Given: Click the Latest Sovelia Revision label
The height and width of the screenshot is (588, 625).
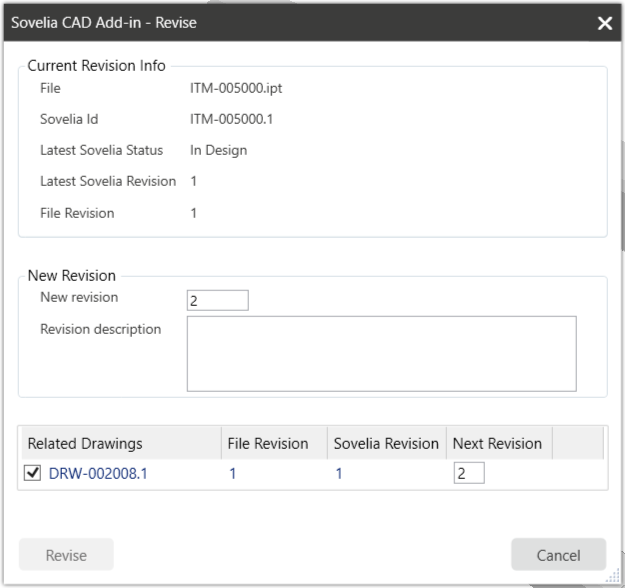Looking at the screenshot, I should point(108,181).
